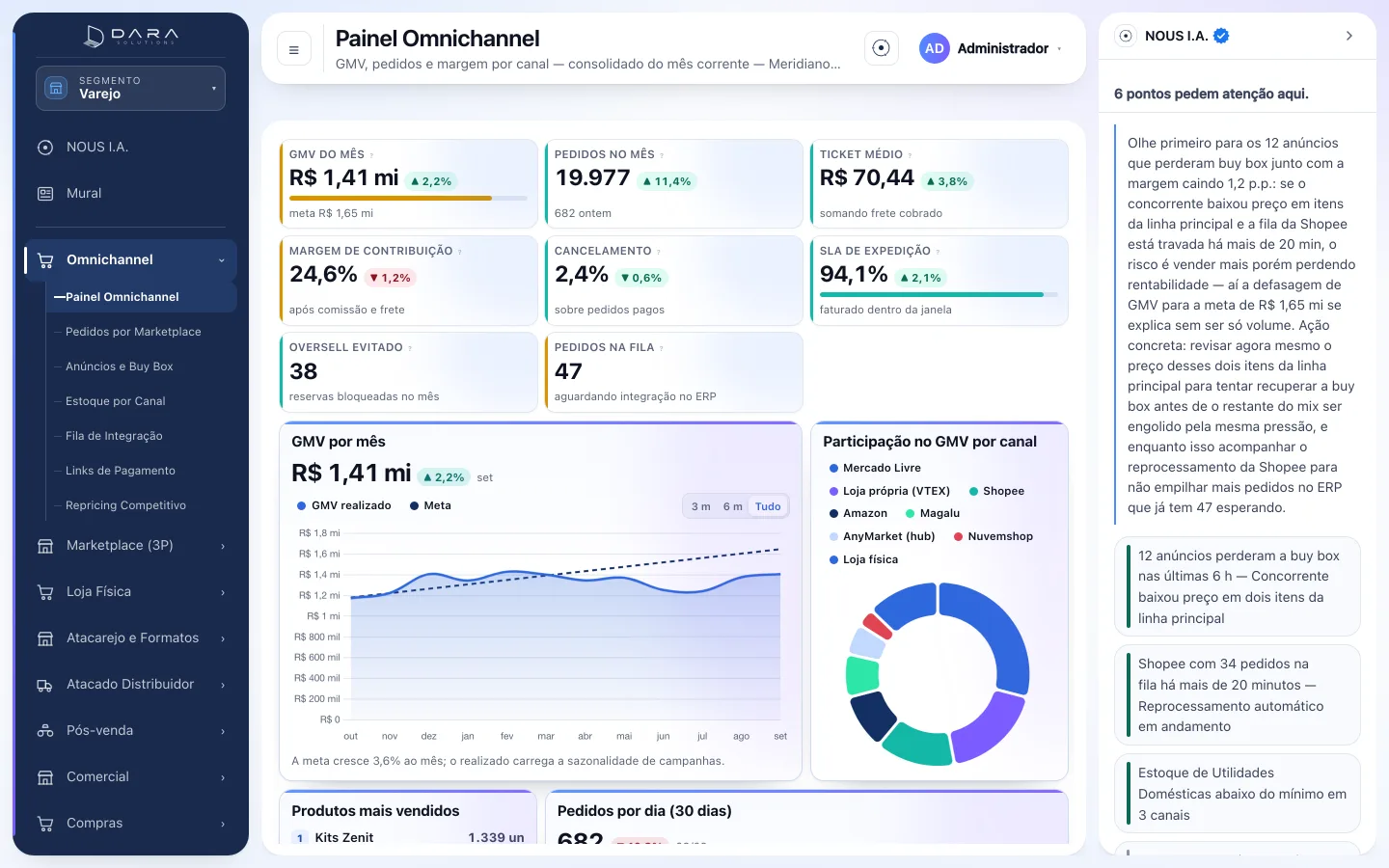The image size is (1389, 868).
Task: Toggle Shopee channel legend
Action: (x=996, y=491)
